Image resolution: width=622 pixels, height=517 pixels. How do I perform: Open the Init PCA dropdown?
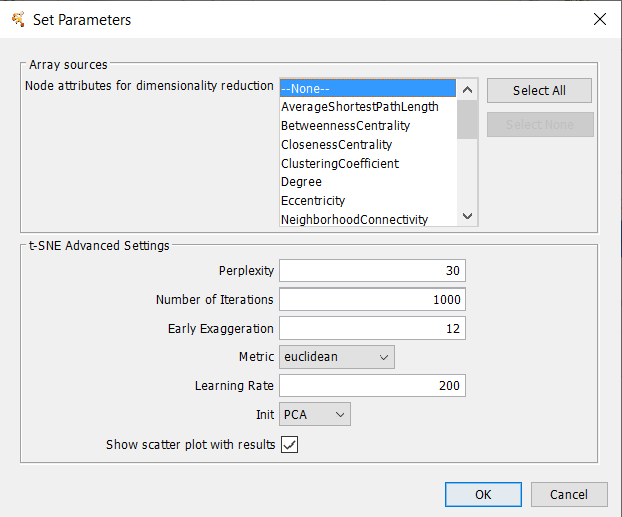315,414
